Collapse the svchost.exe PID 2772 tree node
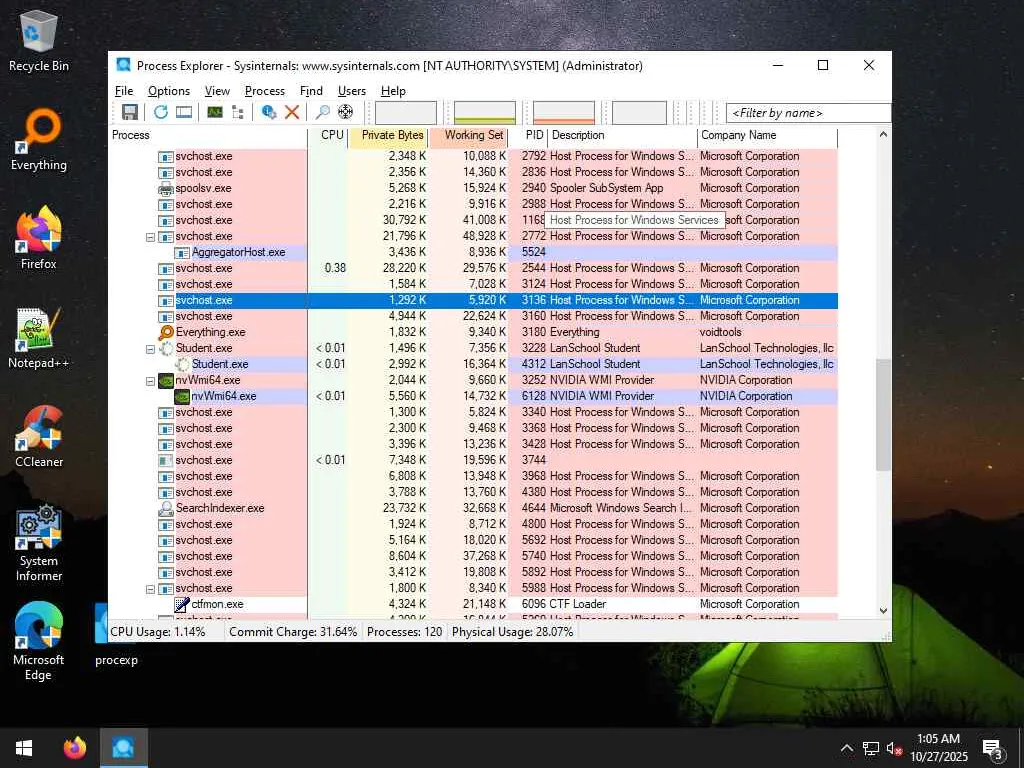This screenshot has width=1024, height=768. (x=150, y=237)
